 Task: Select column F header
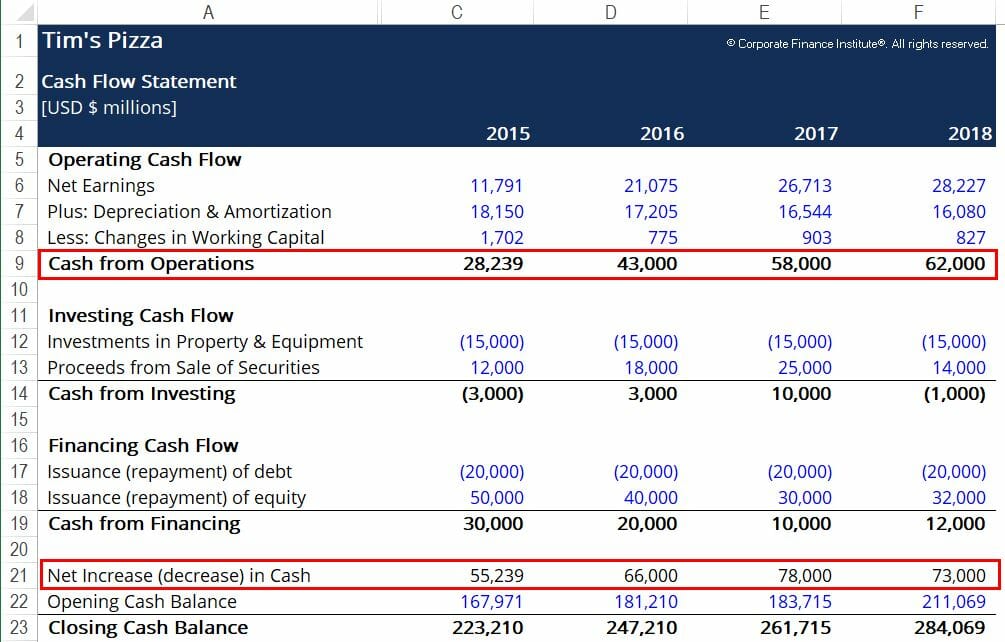(918, 12)
